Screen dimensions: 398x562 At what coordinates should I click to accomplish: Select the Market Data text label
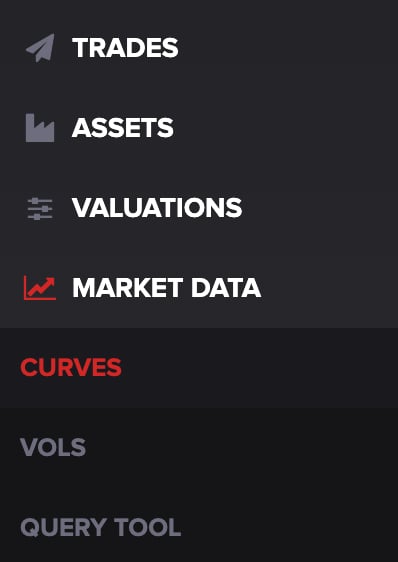pyautogui.click(x=166, y=288)
